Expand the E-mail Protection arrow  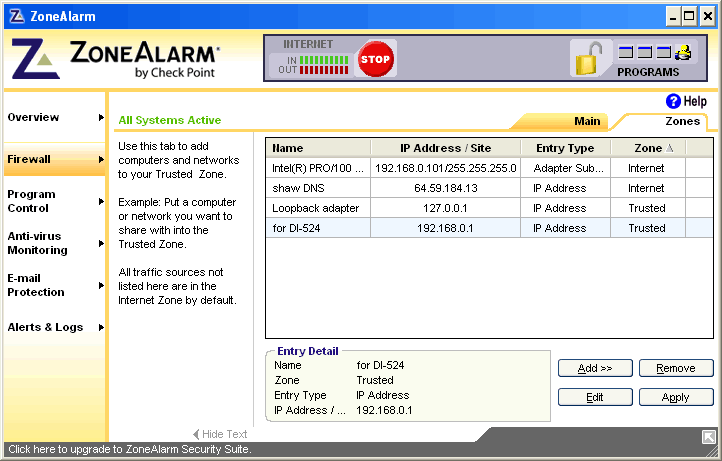(101, 286)
